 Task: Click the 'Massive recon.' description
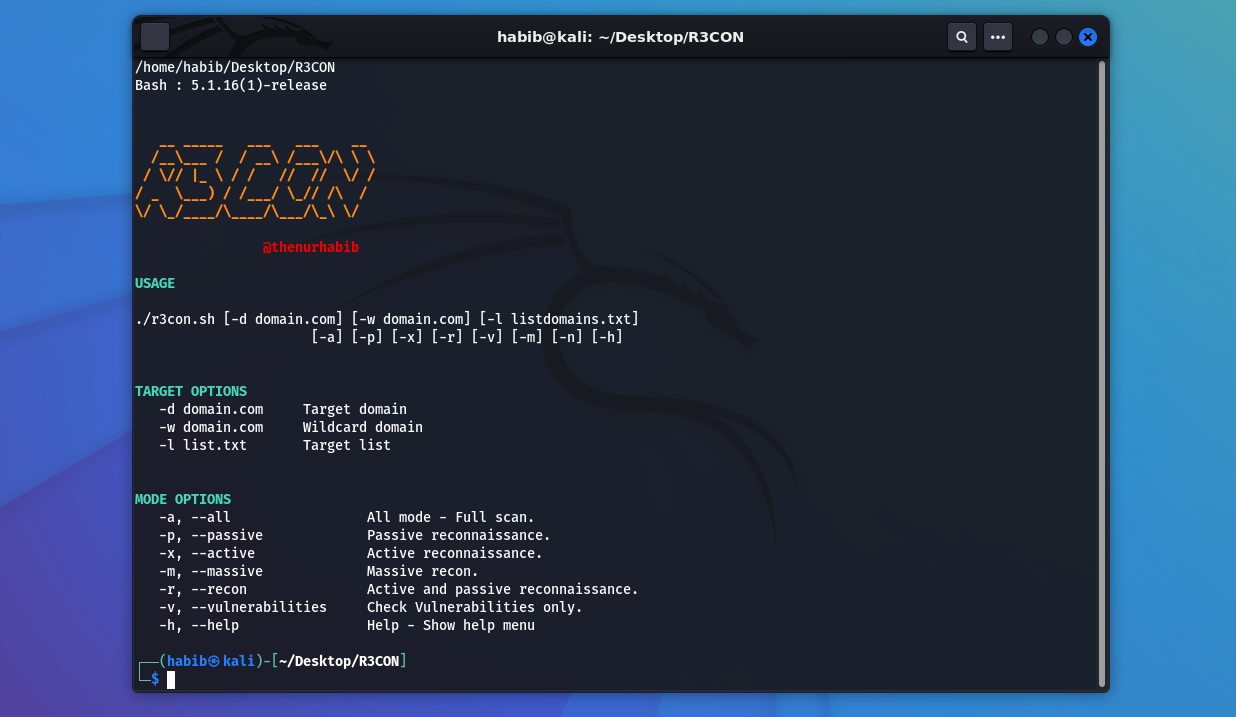click(423, 571)
